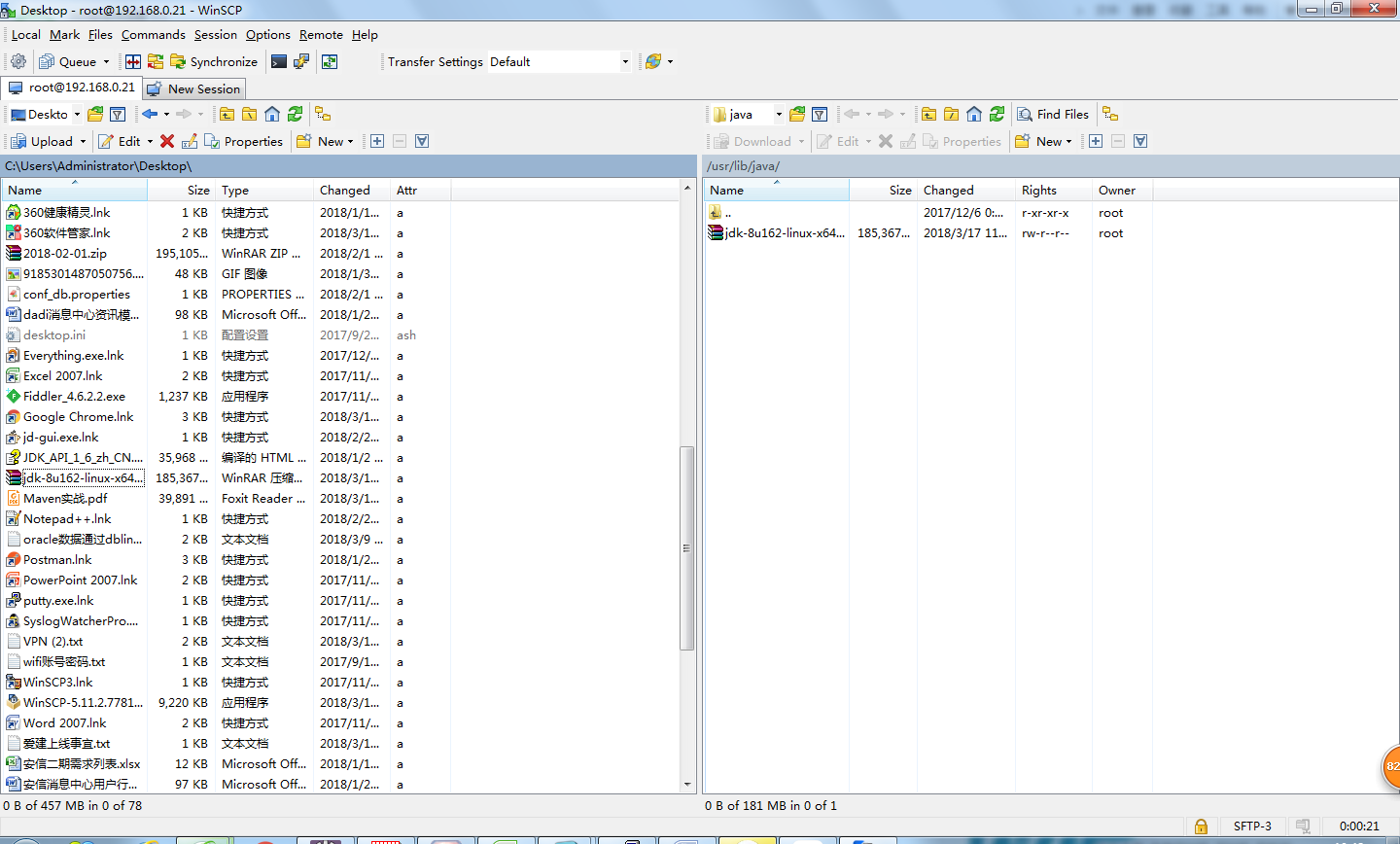Expand the Queue dropdown arrow
1400x844 pixels.
tap(106, 61)
